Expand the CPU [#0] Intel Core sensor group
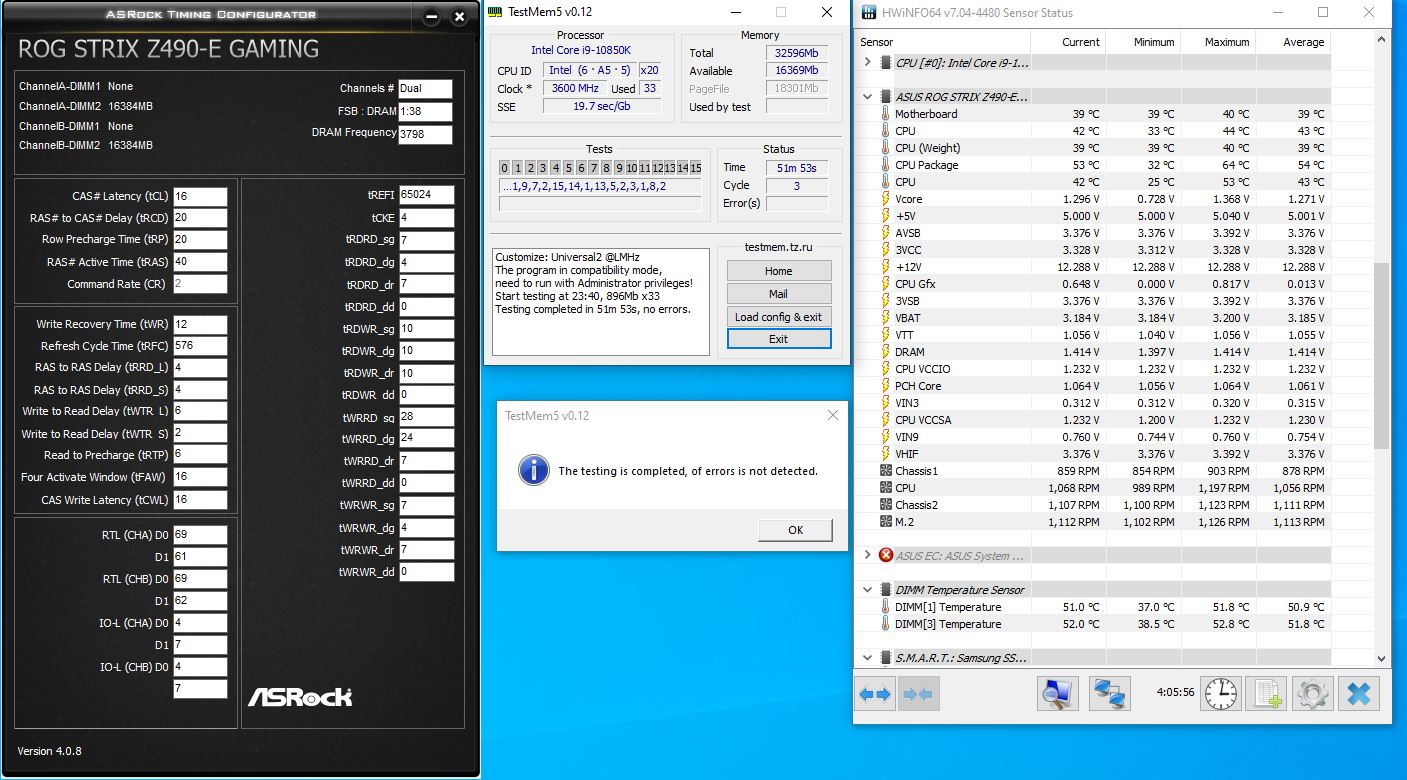Image resolution: width=1407 pixels, height=780 pixels. [x=867, y=63]
